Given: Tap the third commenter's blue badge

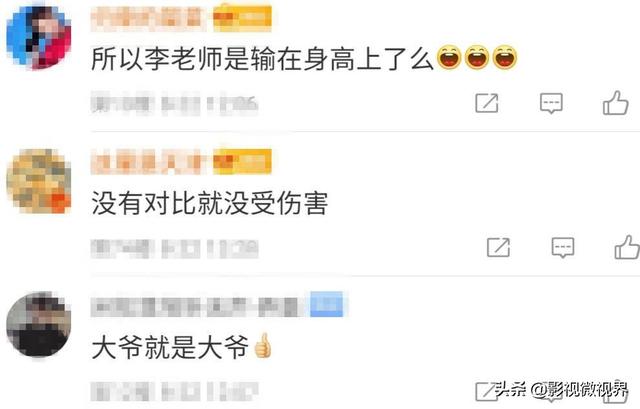Looking at the screenshot, I should pyautogui.click(x=327, y=305).
